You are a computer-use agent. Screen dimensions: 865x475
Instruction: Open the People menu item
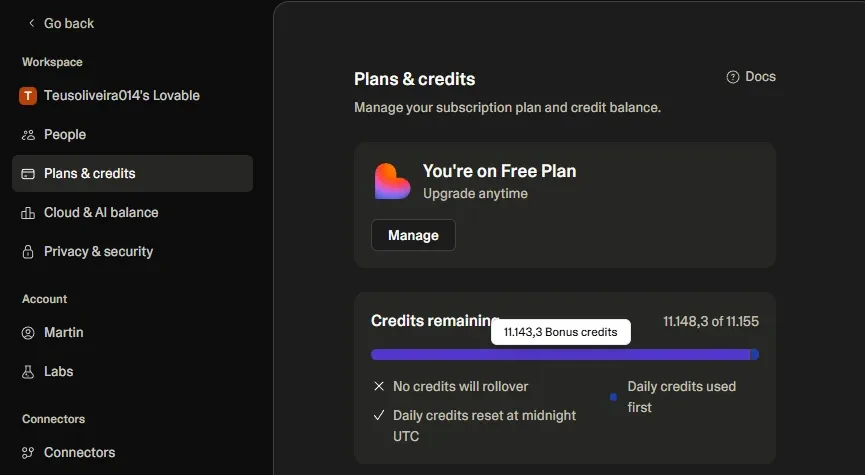coord(65,135)
